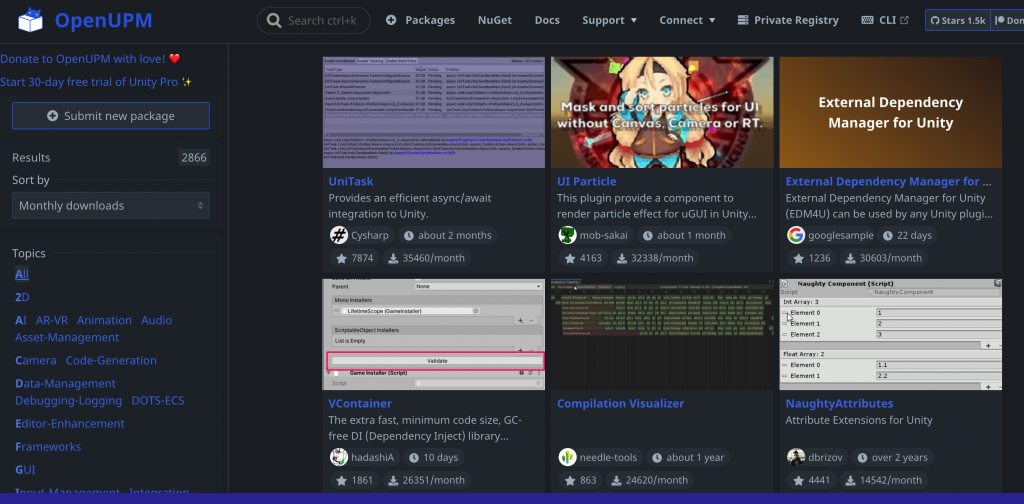This screenshot has width=1024, height=504.
Task: Click Donate to OpenUPM with love link
Action: [x=90, y=59]
